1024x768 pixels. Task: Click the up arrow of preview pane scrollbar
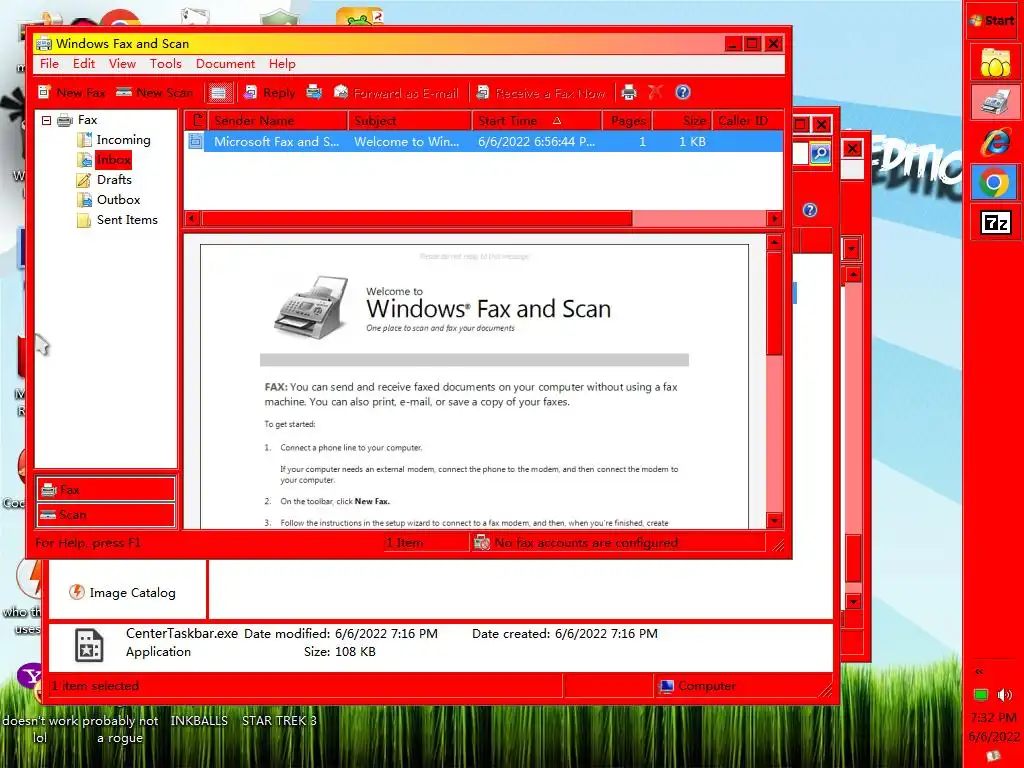click(775, 243)
